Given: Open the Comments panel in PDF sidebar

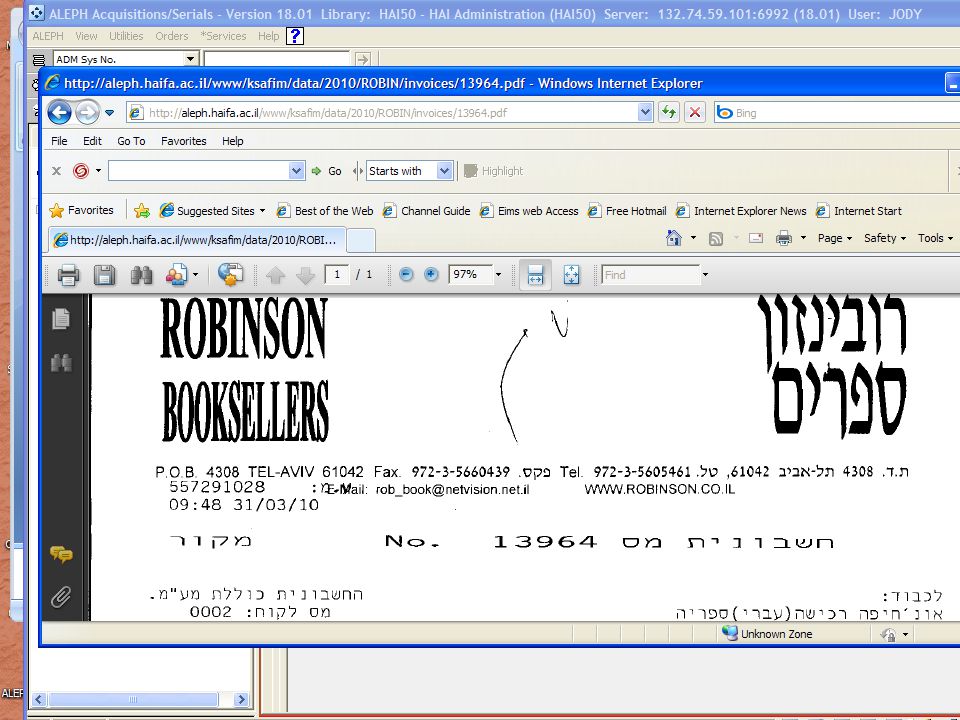Looking at the screenshot, I should click(x=61, y=554).
